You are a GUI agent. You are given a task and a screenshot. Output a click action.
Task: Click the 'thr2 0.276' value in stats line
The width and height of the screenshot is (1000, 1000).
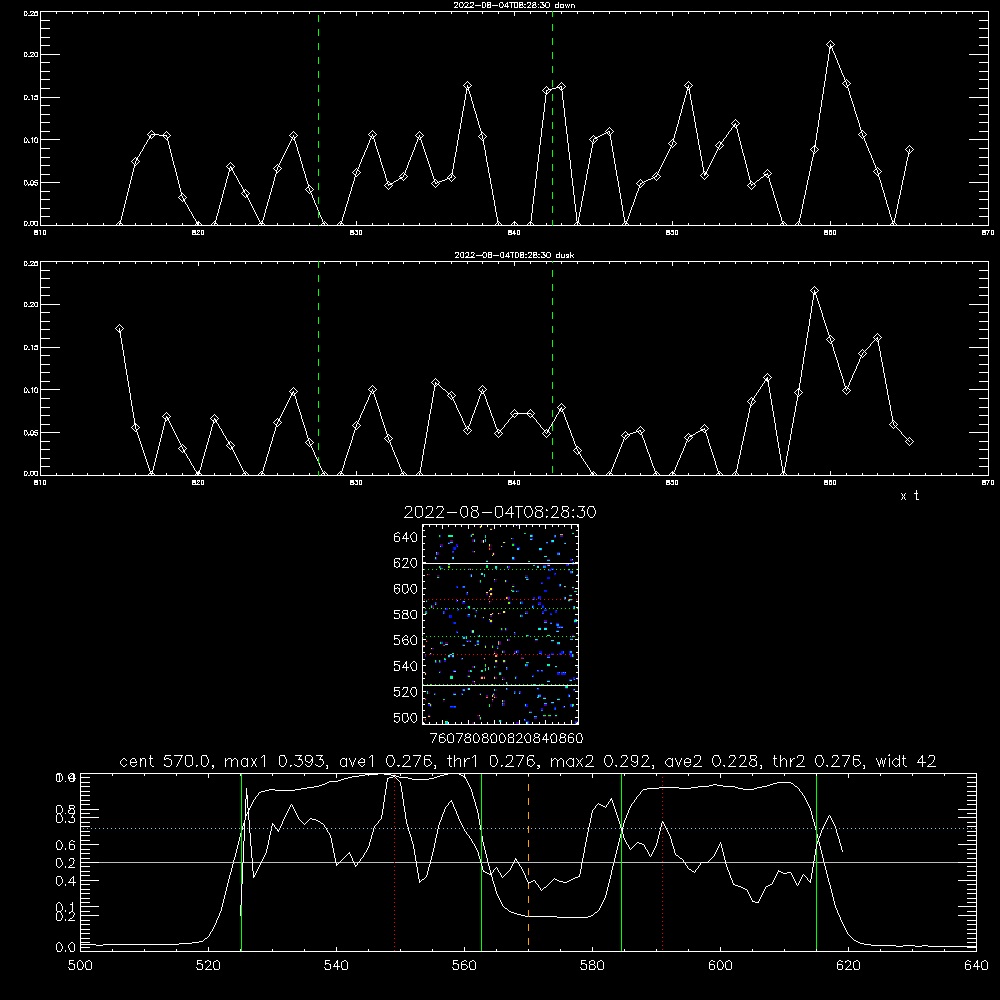[818, 761]
